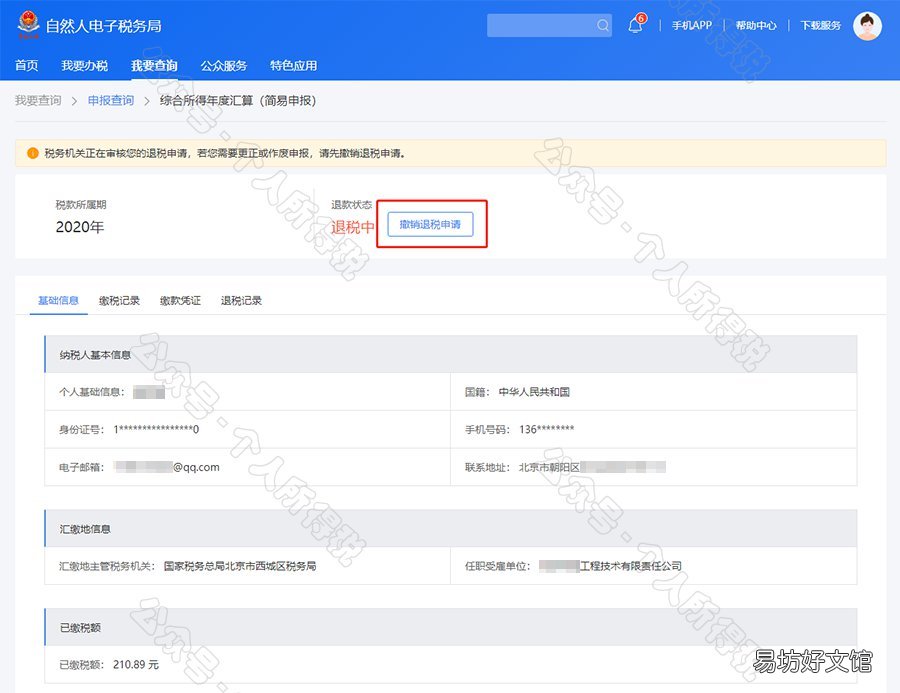Click 我要查询 breadcrumb
This screenshot has width=900, height=693.
click(x=38, y=100)
